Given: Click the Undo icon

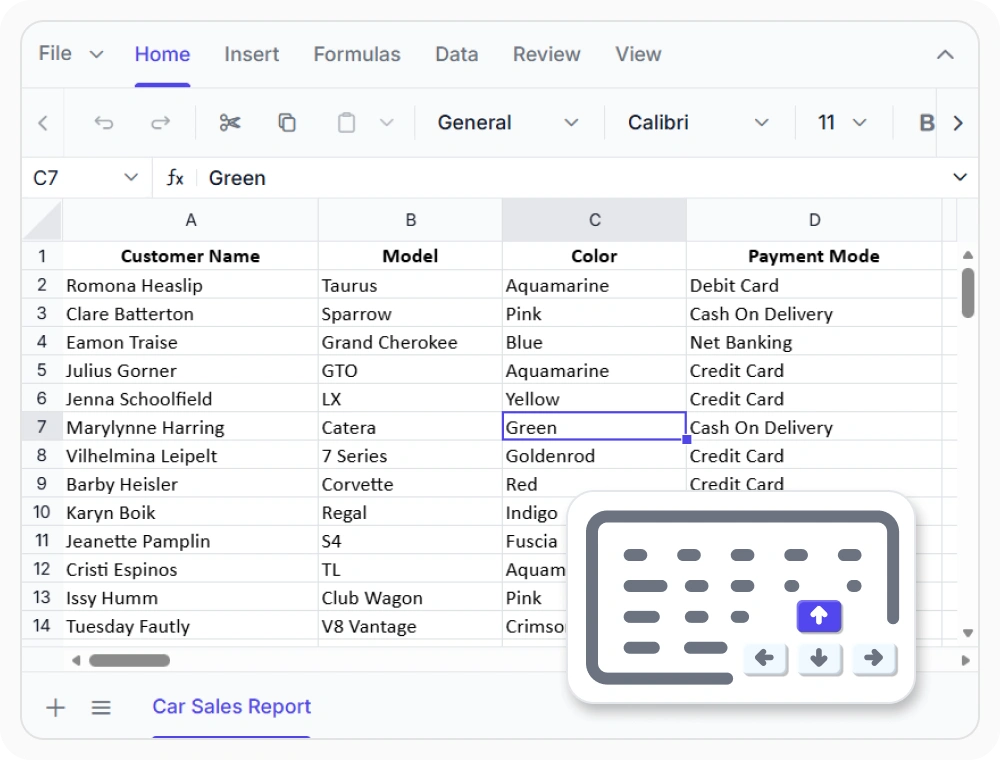Looking at the screenshot, I should [x=104, y=122].
